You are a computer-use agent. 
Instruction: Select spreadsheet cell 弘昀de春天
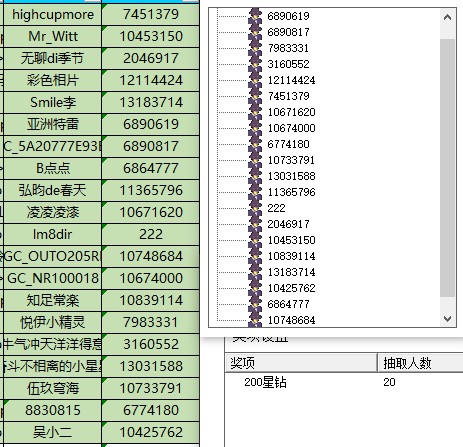click(53, 190)
